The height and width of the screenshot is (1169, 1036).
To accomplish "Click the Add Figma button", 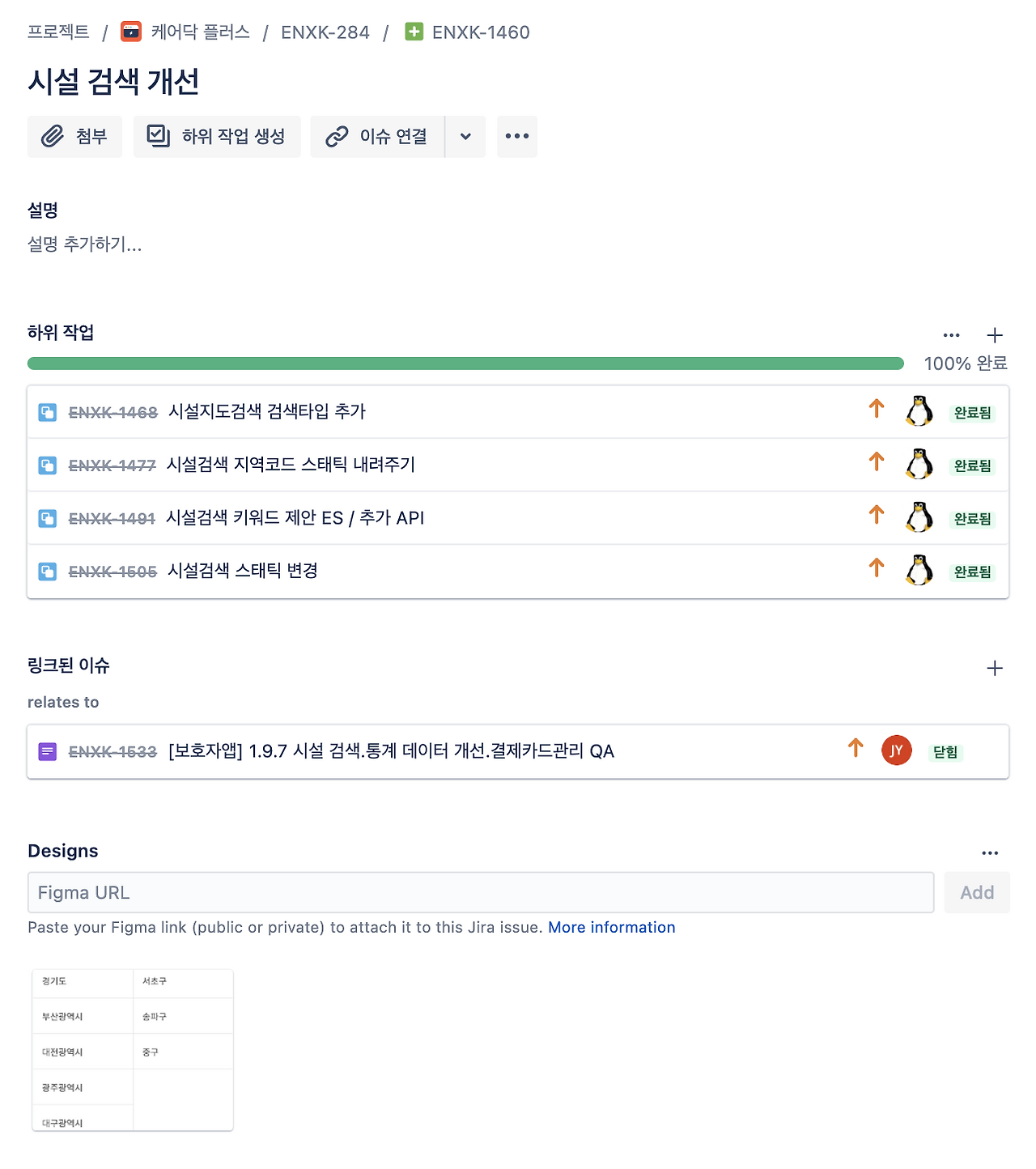I will click(977, 892).
